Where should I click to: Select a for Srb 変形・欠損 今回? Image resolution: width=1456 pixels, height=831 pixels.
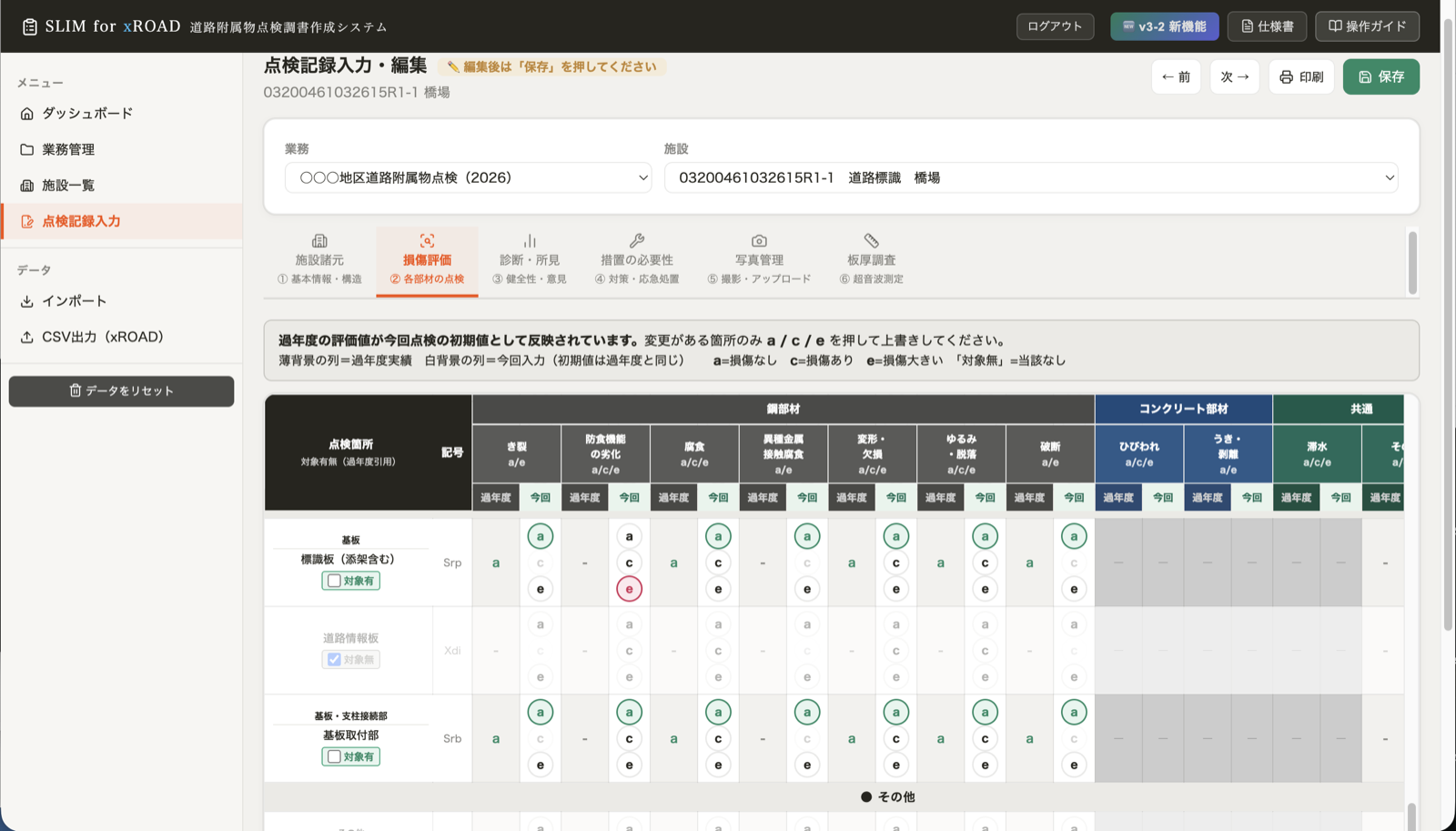pyautogui.click(x=896, y=712)
